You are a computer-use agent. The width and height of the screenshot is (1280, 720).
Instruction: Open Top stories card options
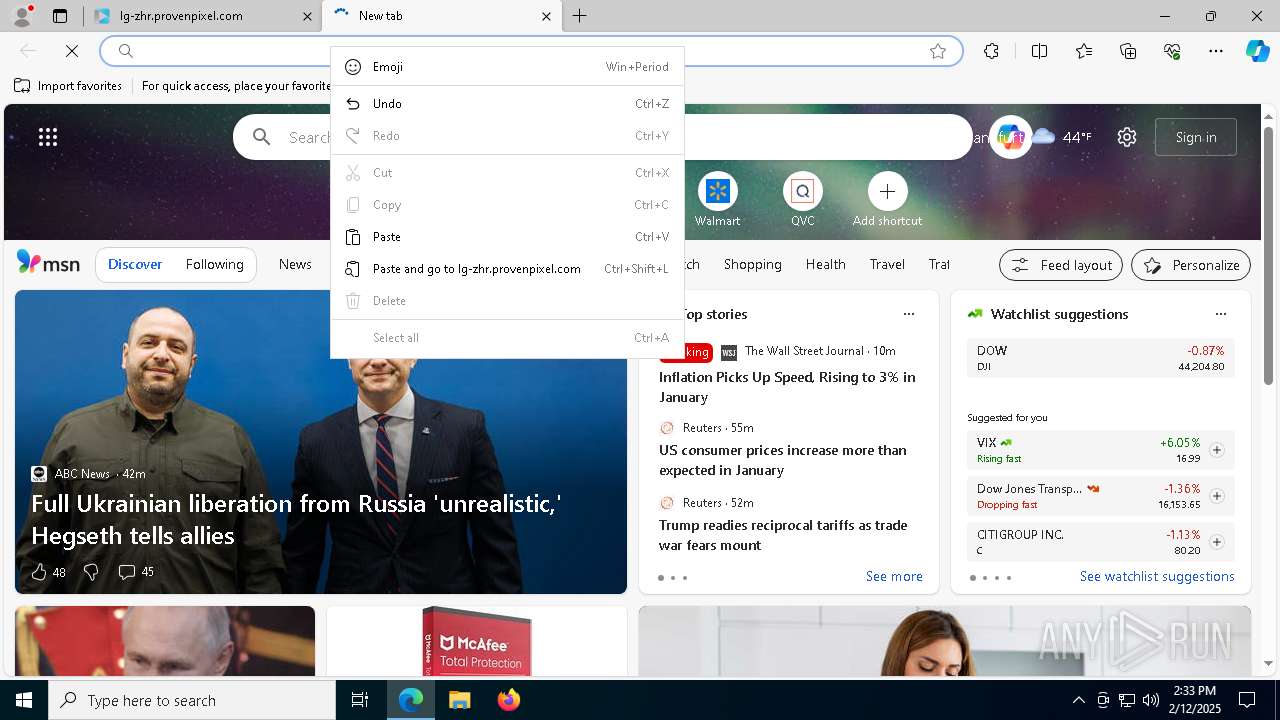click(x=909, y=314)
